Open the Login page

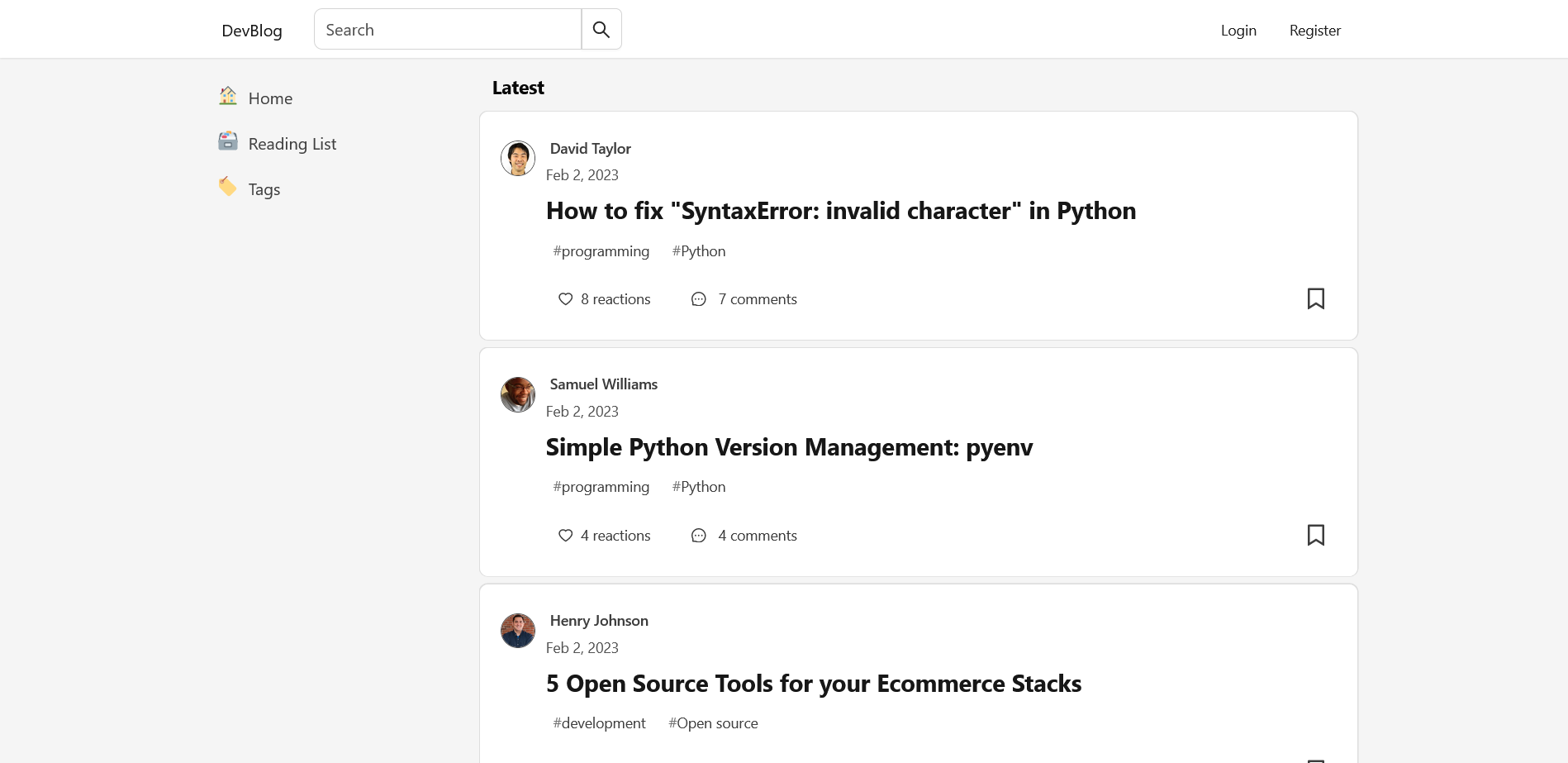tap(1238, 31)
